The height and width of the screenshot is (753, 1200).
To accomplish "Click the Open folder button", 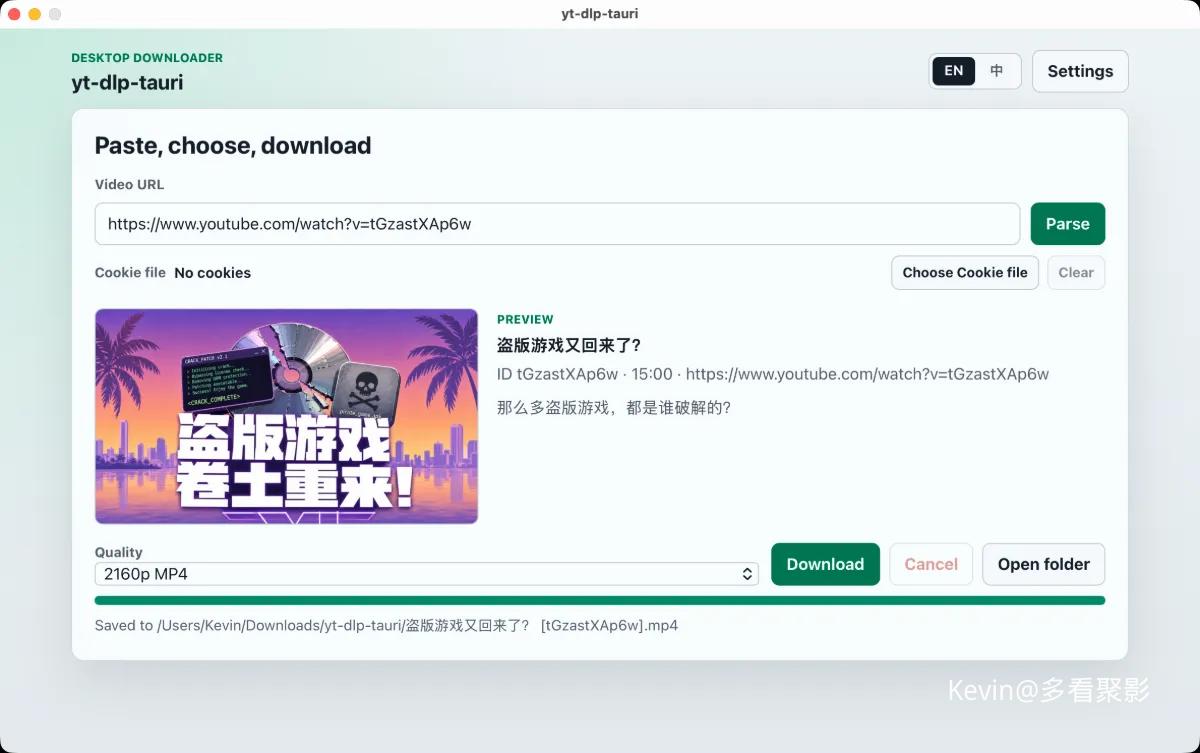I will click(x=1043, y=564).
